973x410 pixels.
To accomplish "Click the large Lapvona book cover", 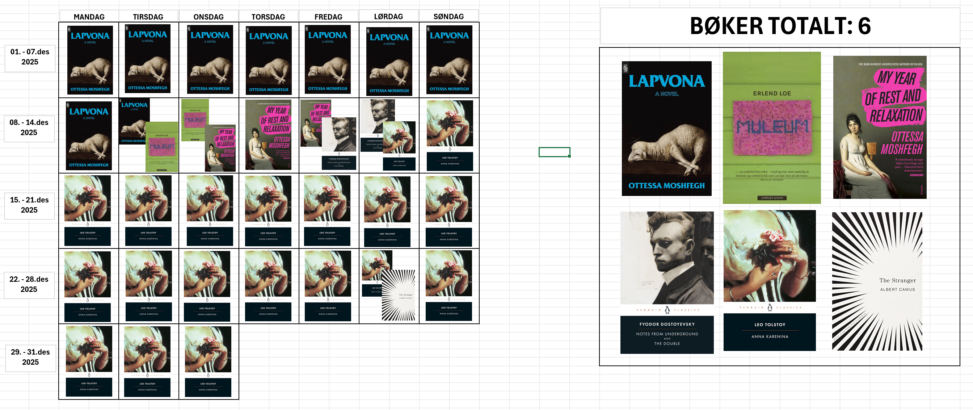I will coord(666,128).
